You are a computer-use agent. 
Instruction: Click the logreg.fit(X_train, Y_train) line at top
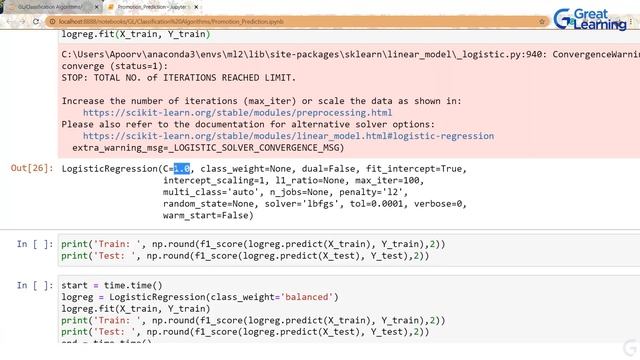(x=136, y=34)
